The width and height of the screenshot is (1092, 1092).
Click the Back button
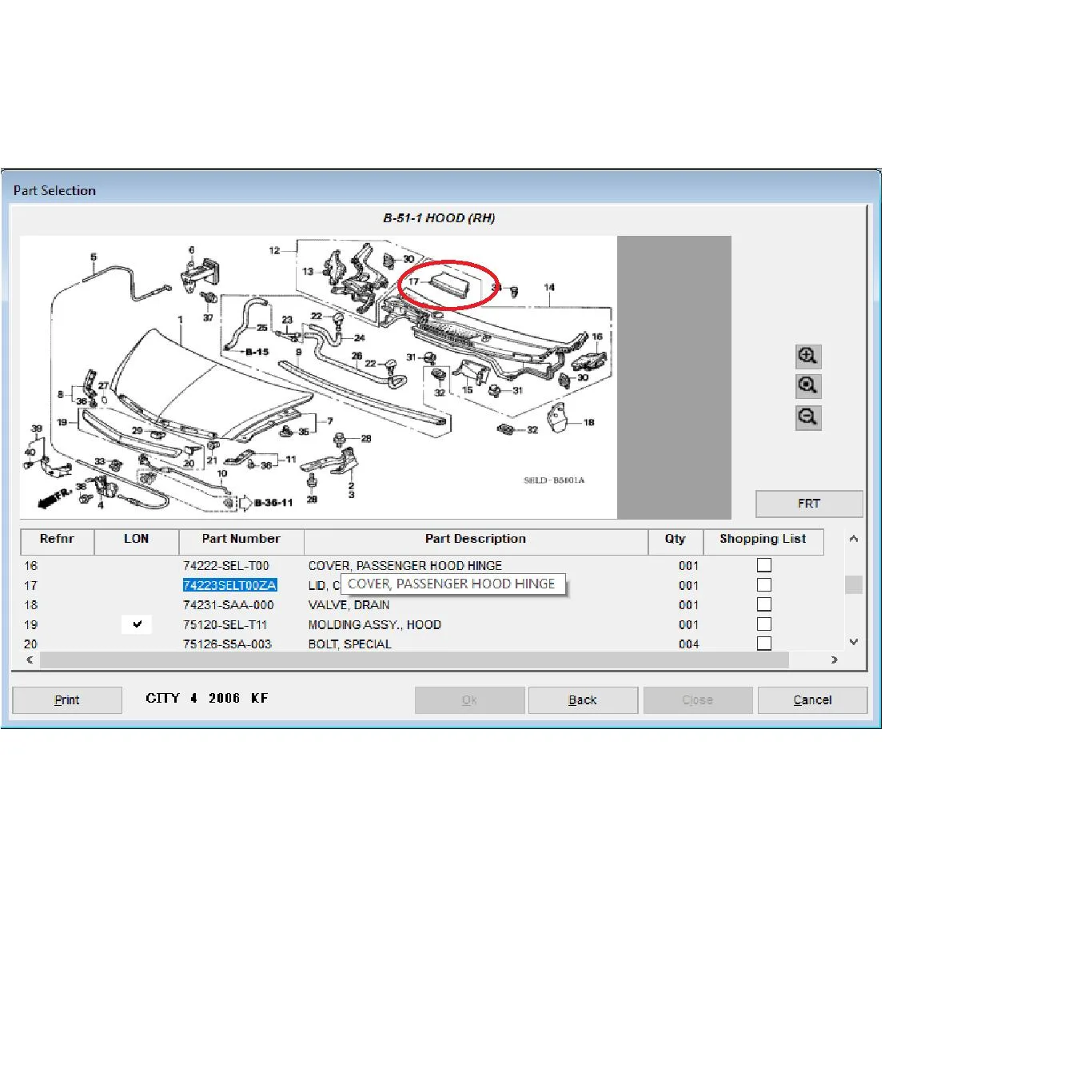(x=583, y=700)
